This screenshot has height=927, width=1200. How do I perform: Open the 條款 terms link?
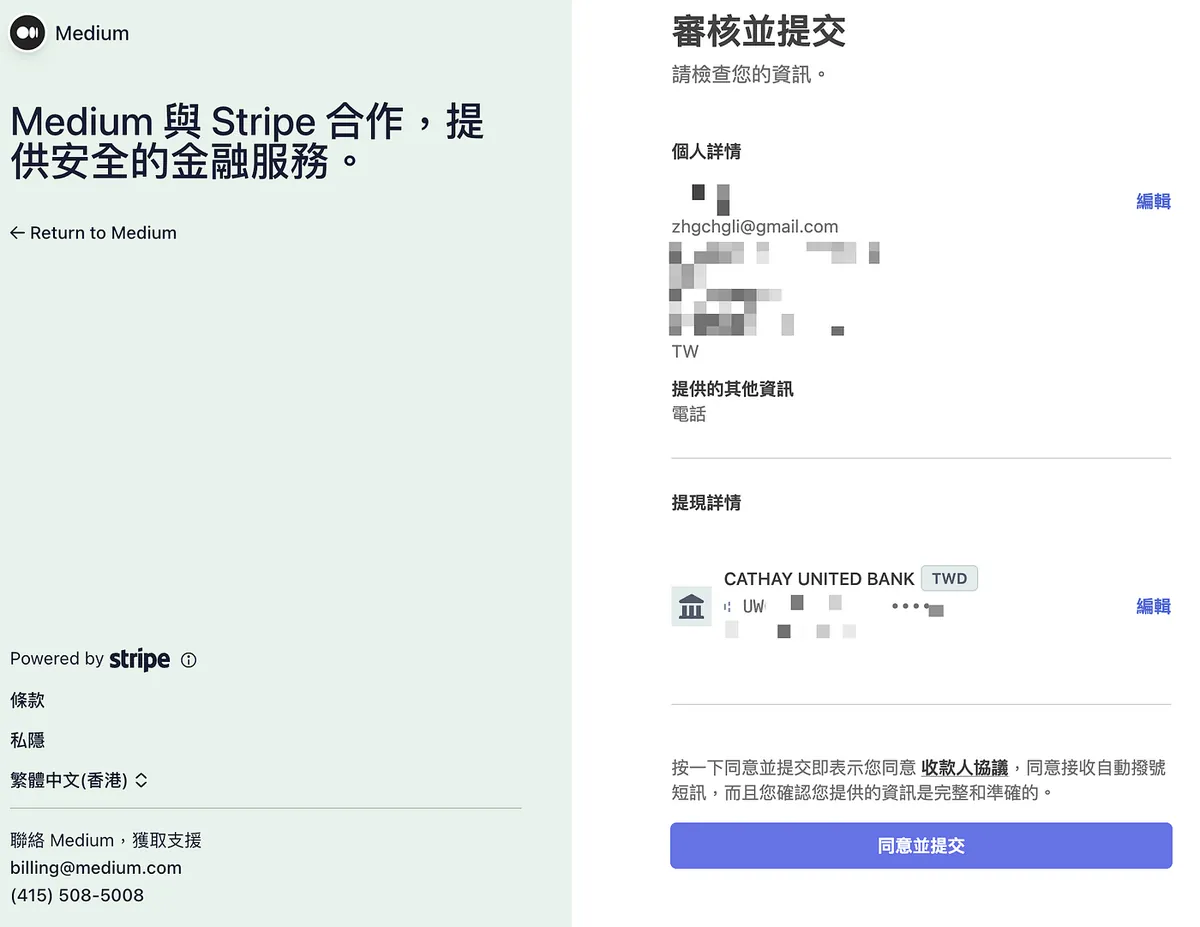point(28,700)
